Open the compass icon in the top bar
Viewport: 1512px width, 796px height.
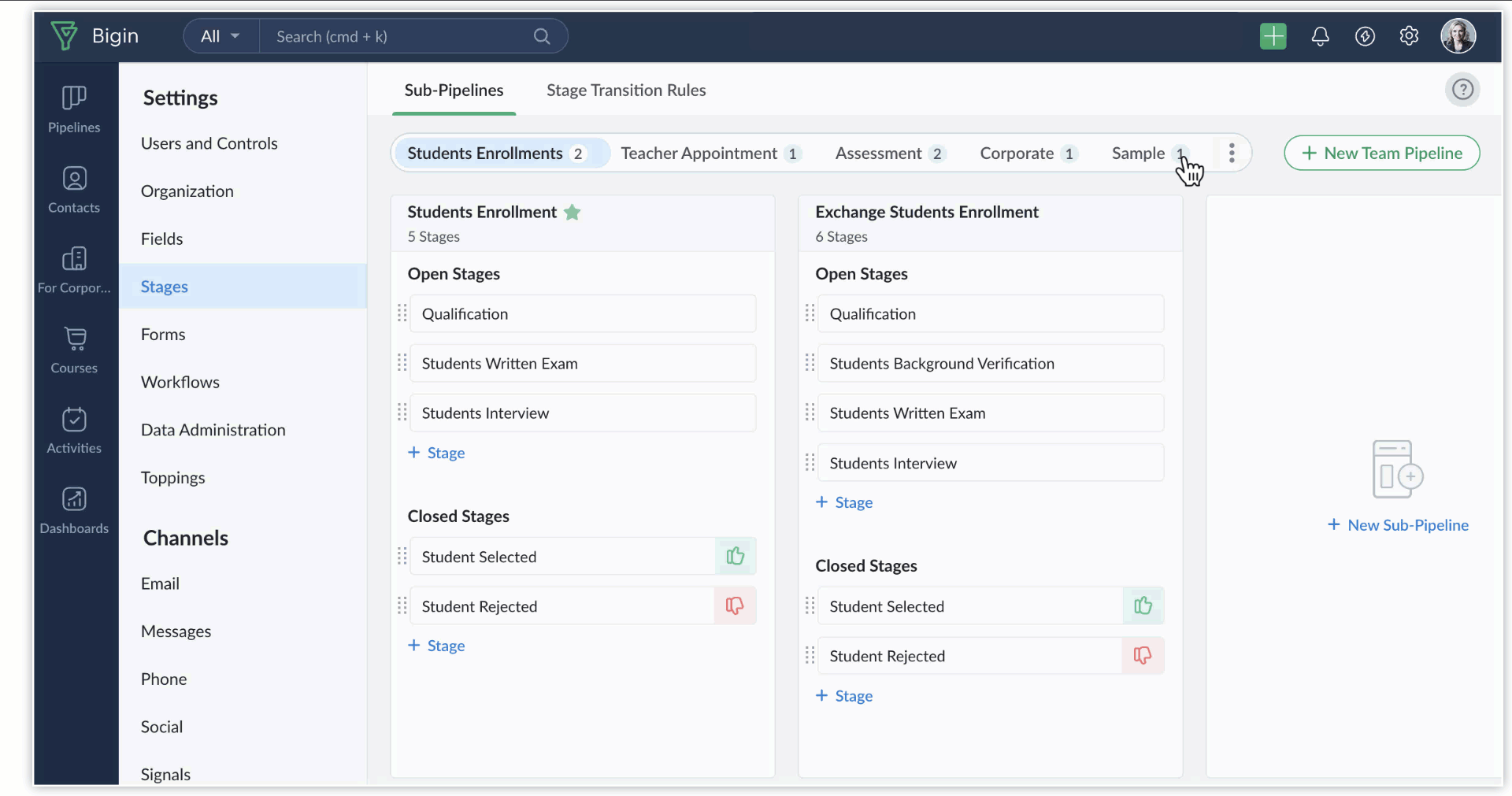click(1365, 36)
